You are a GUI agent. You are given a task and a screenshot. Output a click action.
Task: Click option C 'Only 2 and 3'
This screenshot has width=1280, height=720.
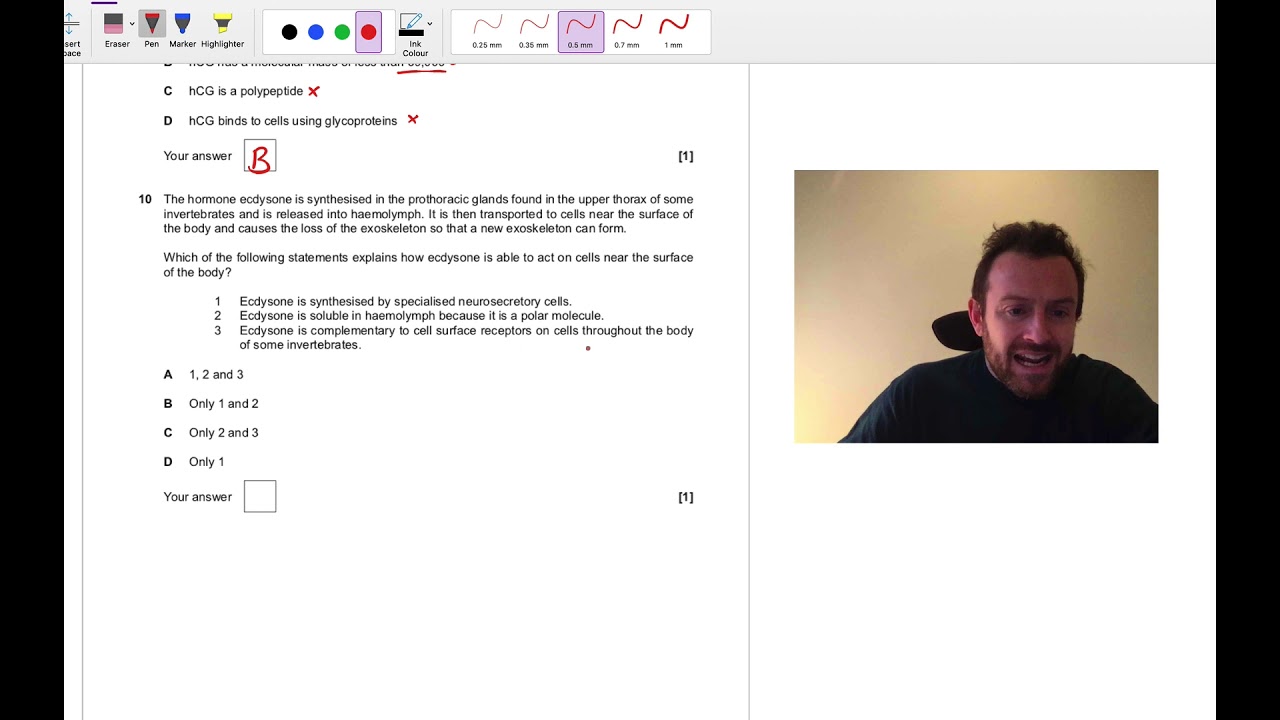(223, 432)
